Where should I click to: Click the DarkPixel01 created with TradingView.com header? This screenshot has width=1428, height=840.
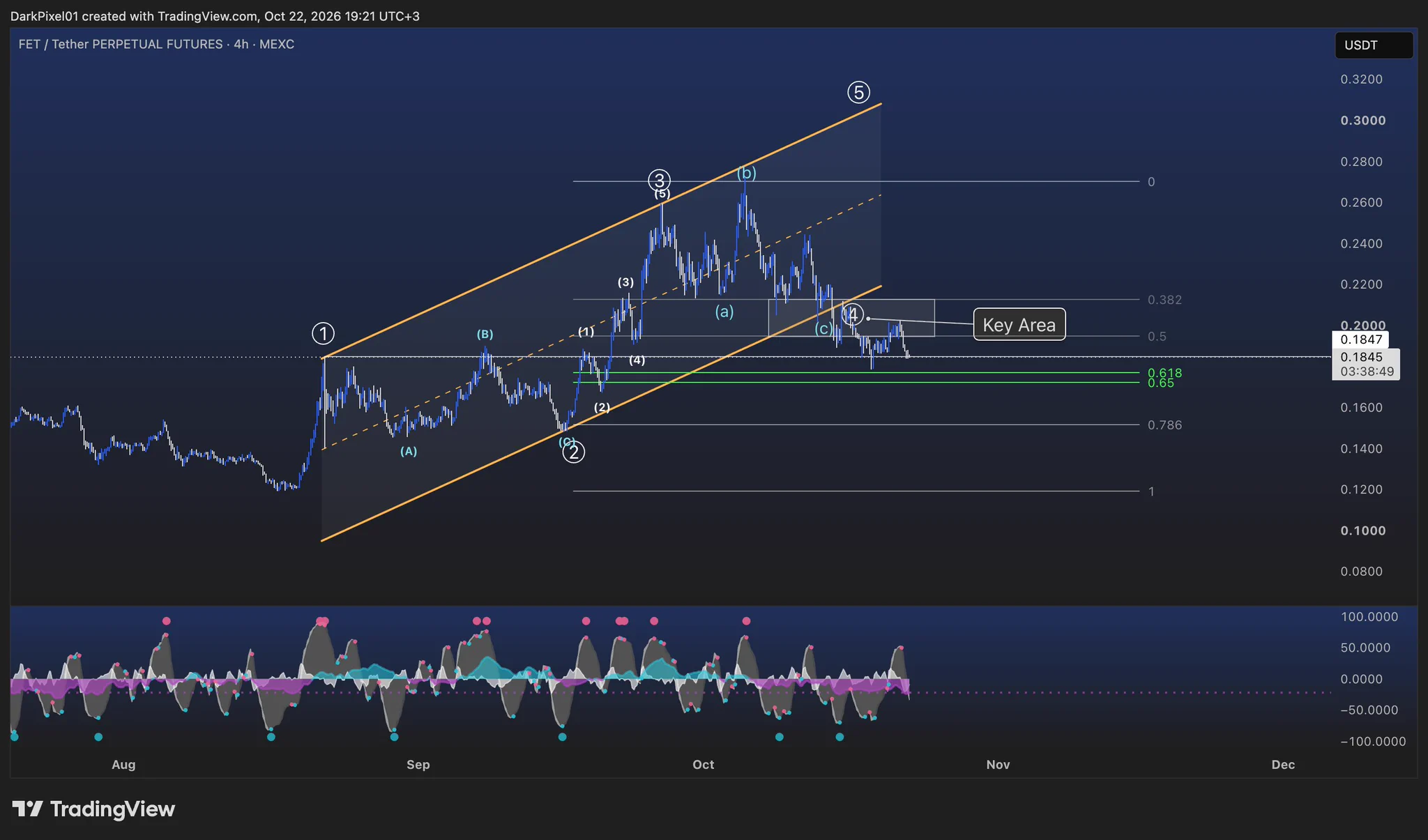[x=215, y=16]
